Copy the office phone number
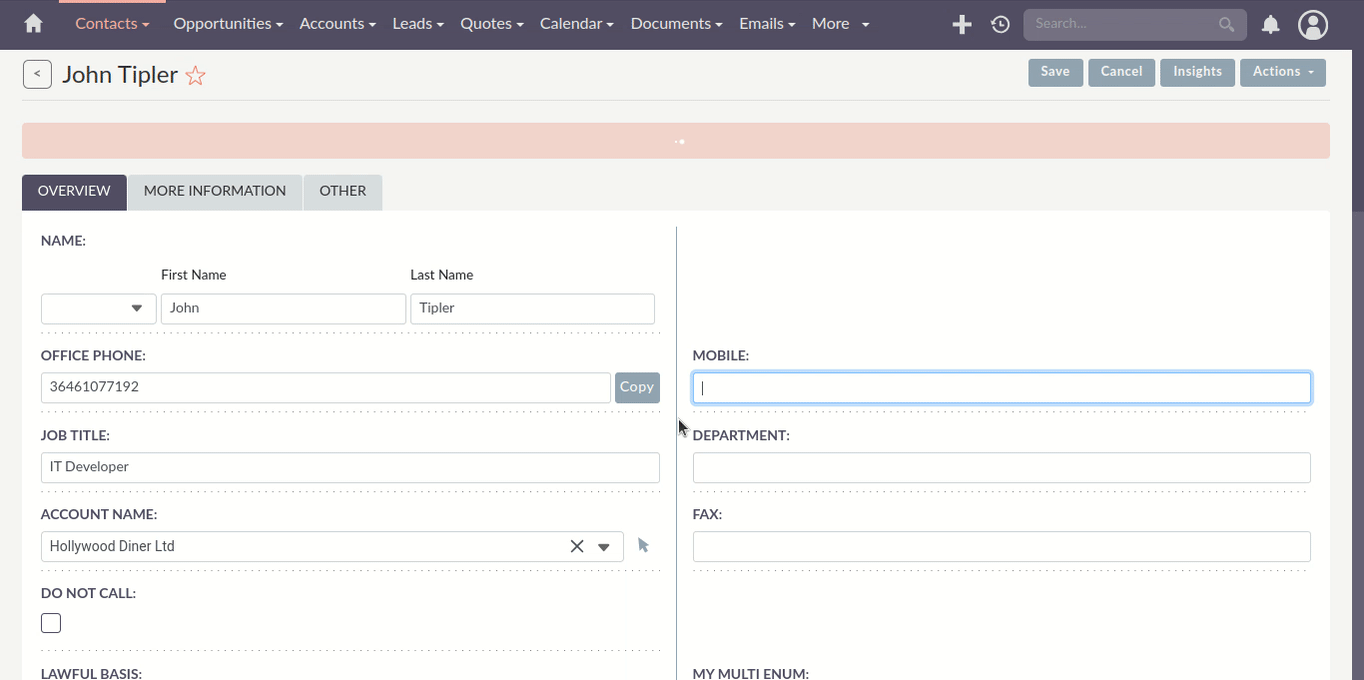 (x=637, y=387)
